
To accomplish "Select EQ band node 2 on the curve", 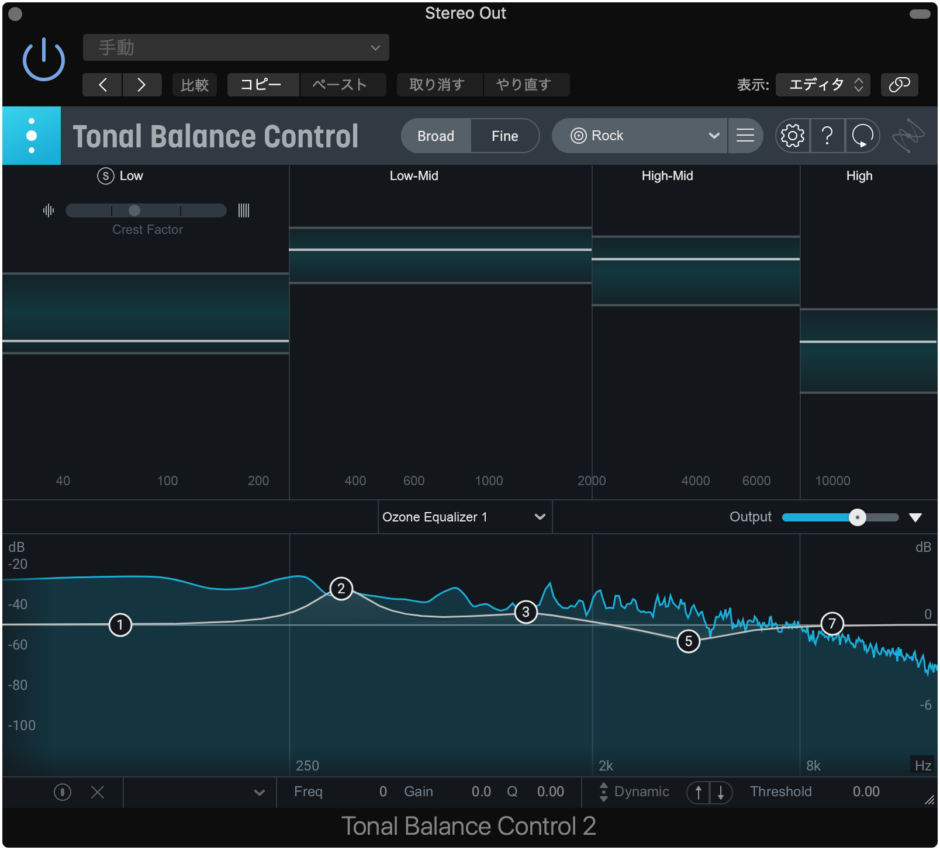I will click(341, 589).
